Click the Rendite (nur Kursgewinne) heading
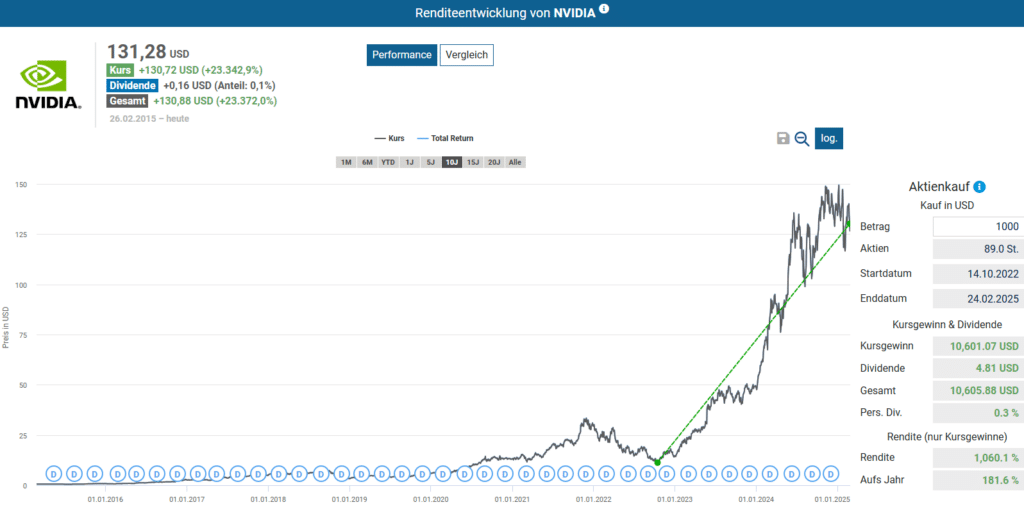The width and height of the screenshot is (1024, 507). (946, 436)
